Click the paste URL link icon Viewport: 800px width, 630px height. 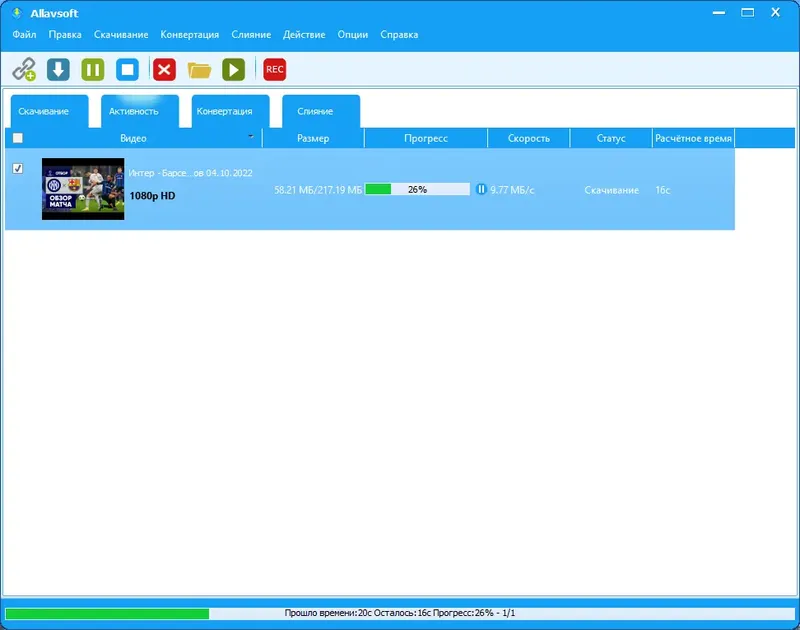[x=24, y=69]
